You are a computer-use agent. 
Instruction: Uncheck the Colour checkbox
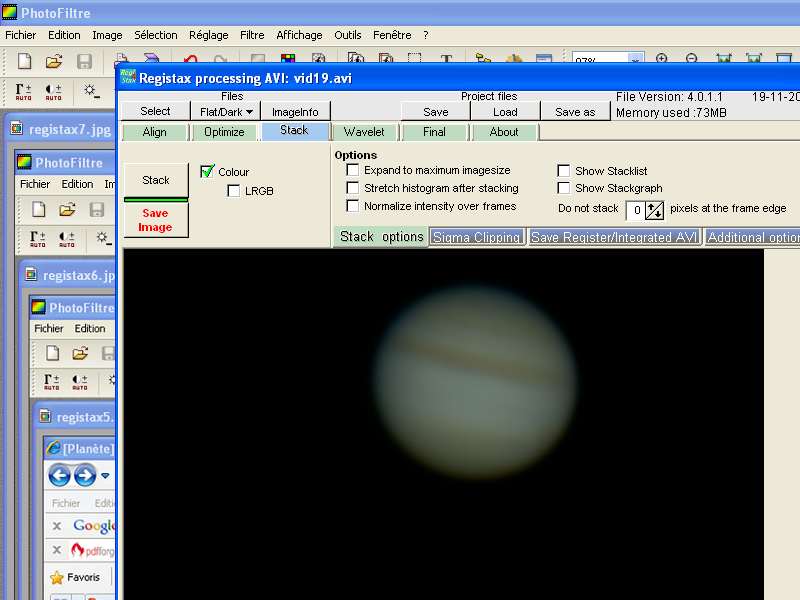click(207, 171)
